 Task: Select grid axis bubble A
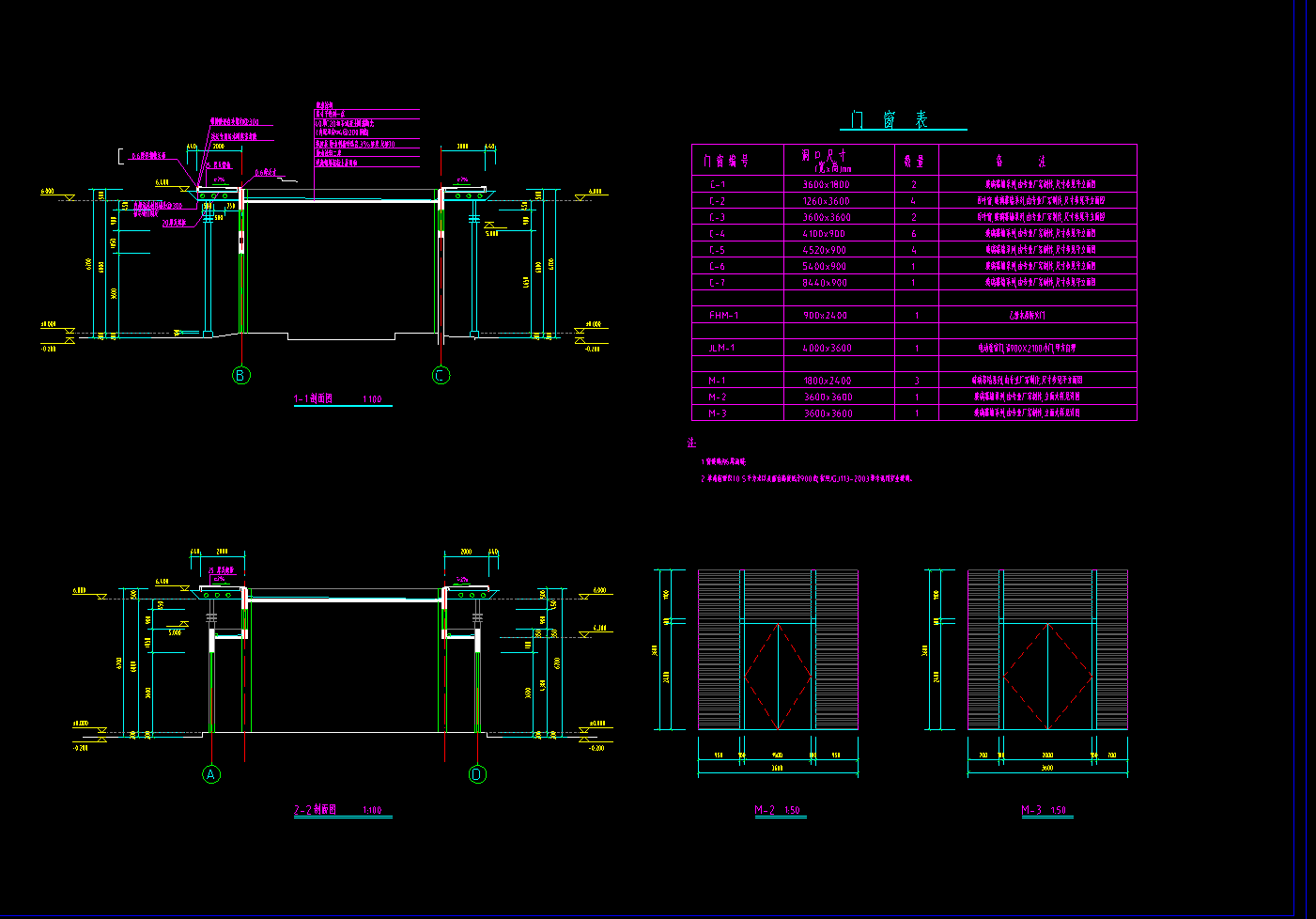(212, 774)
